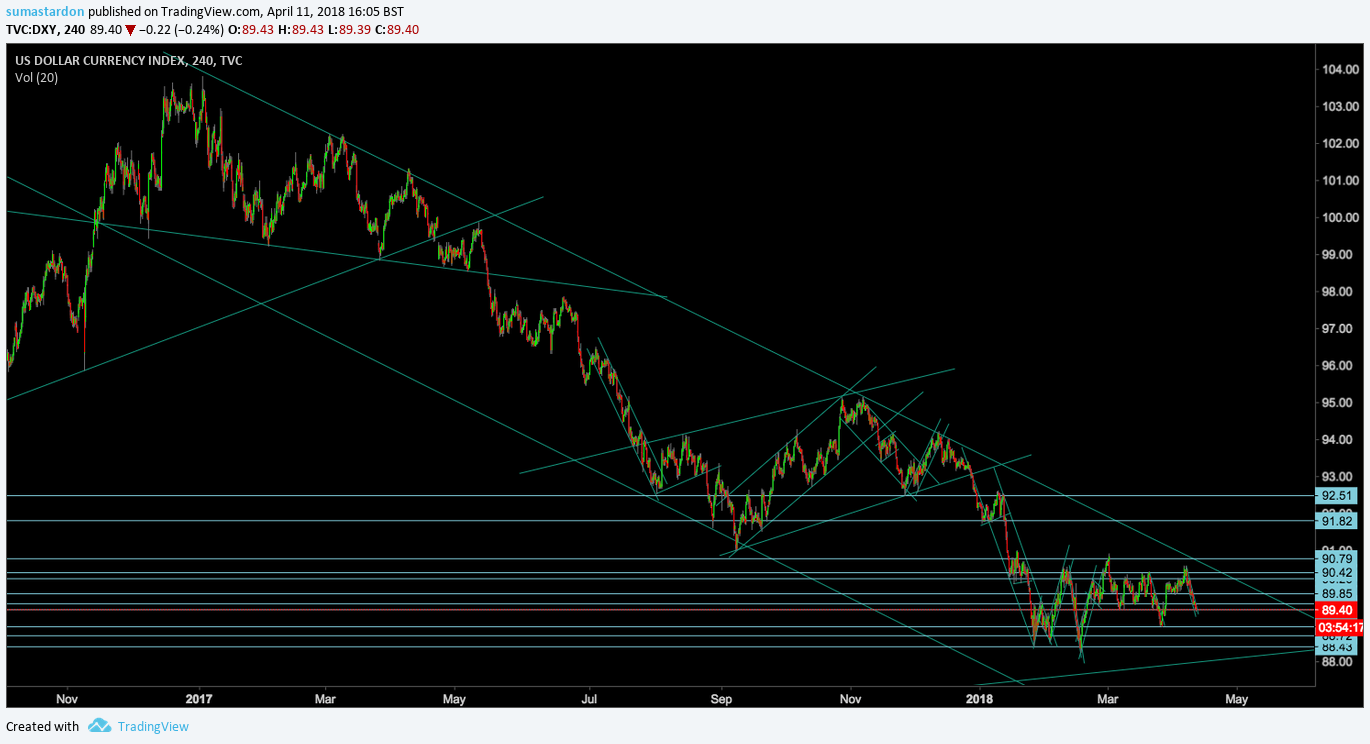Image resolution: width=1370 pixels, height=744 pixels.
Task: Select the 90.42 price level tag
Action: pyautogui.click(x=1337, y=572)
